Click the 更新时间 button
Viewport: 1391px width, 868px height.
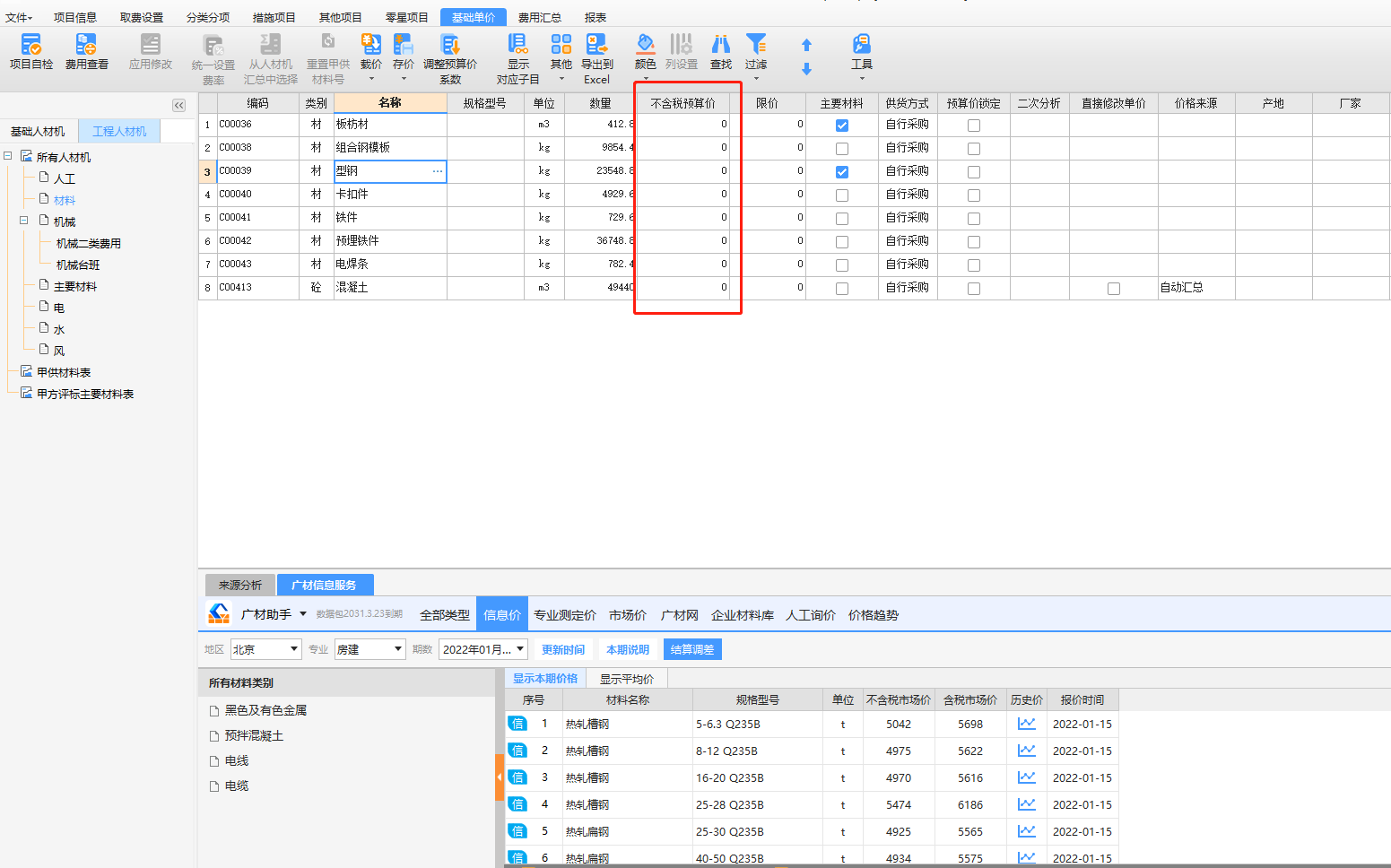tap(563, 649)
